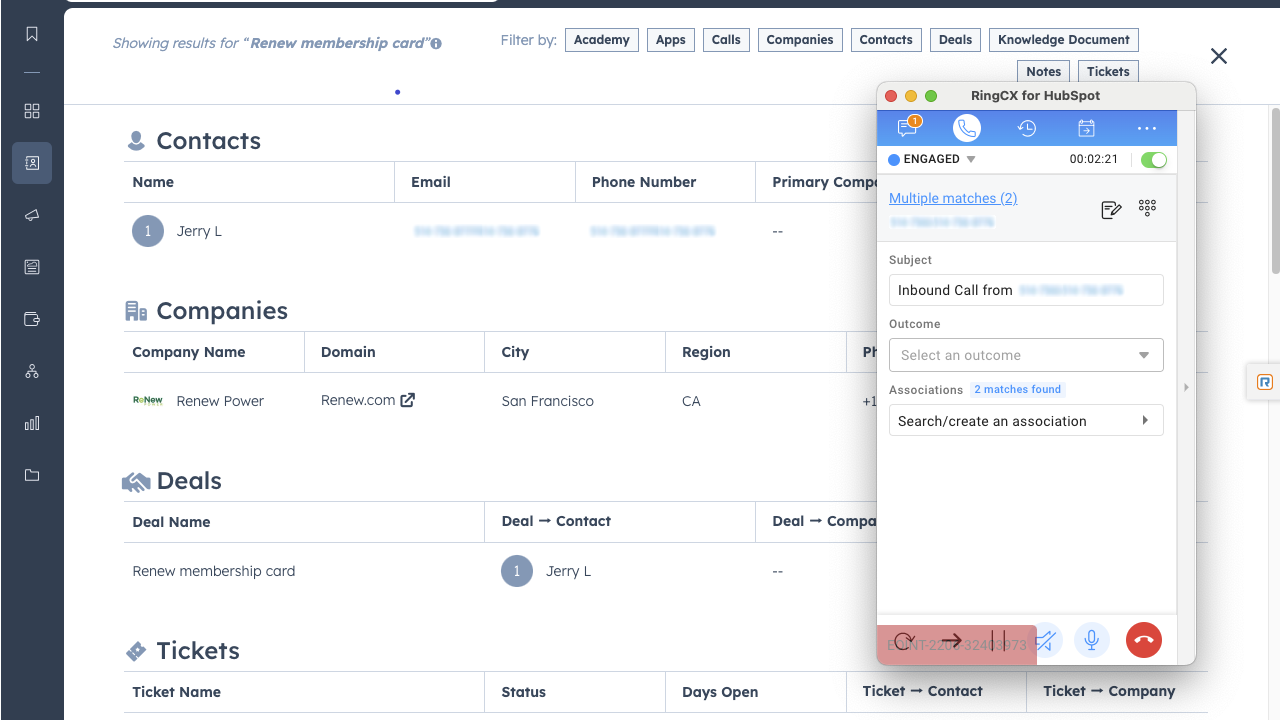Viewport: 1280px width, 720px height.
Task: Open RingCX chat messages icon with badge
Action: coord(908,128)
